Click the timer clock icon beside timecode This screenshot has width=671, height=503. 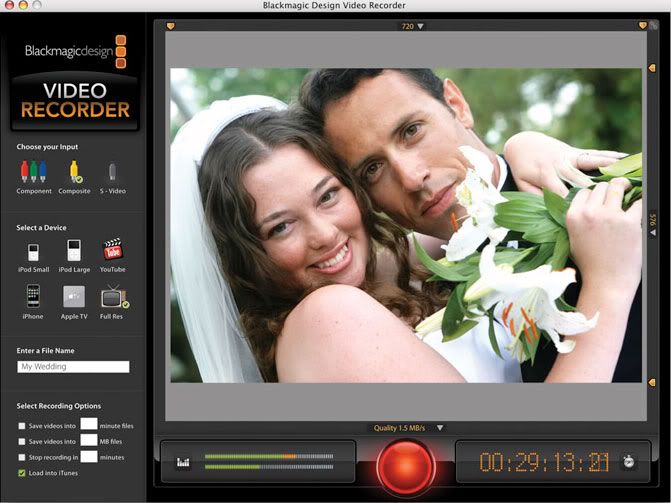click(x=628, y=462)
